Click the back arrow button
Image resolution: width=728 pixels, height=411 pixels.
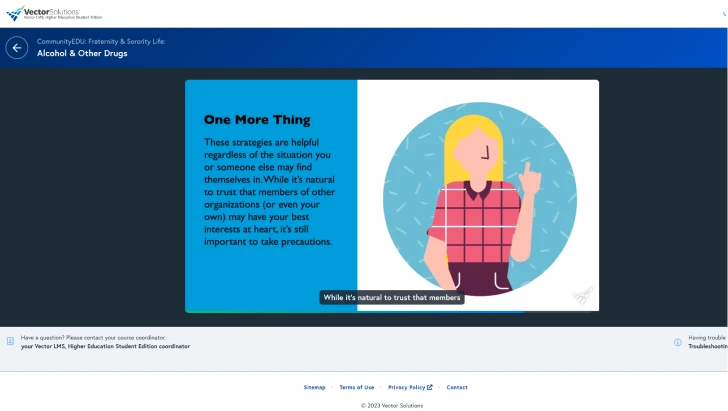tap(16, 48)
